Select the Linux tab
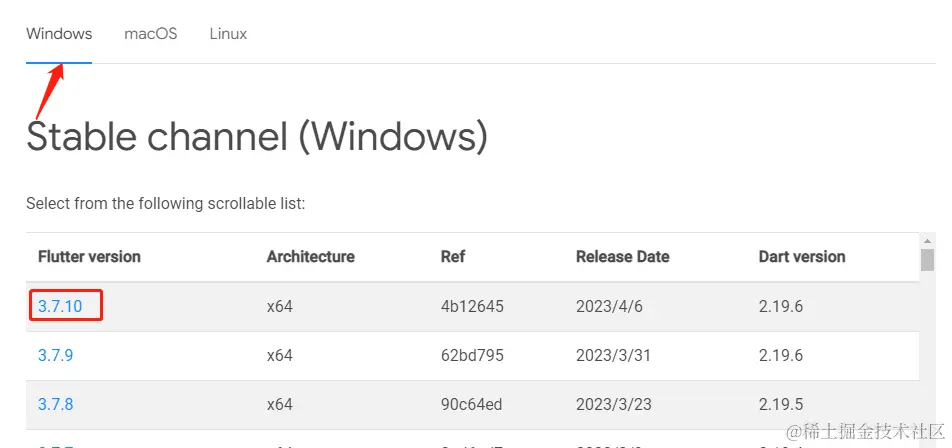The height and width of the screenshot is (448, 952). [228, 34]
